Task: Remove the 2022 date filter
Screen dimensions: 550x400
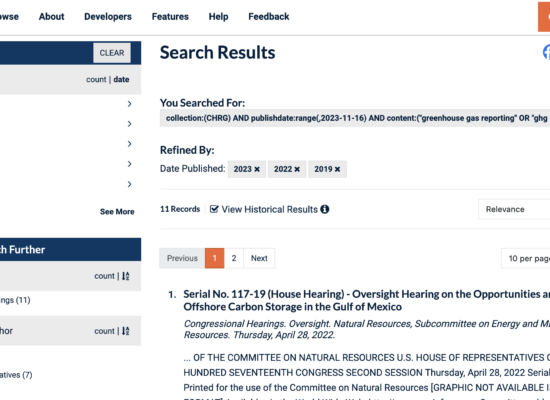Action: coord(297,169)
